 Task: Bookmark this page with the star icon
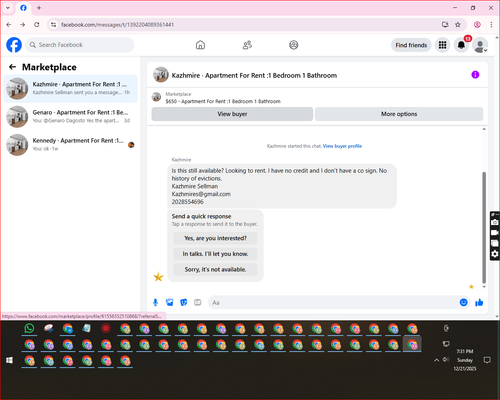458,25
